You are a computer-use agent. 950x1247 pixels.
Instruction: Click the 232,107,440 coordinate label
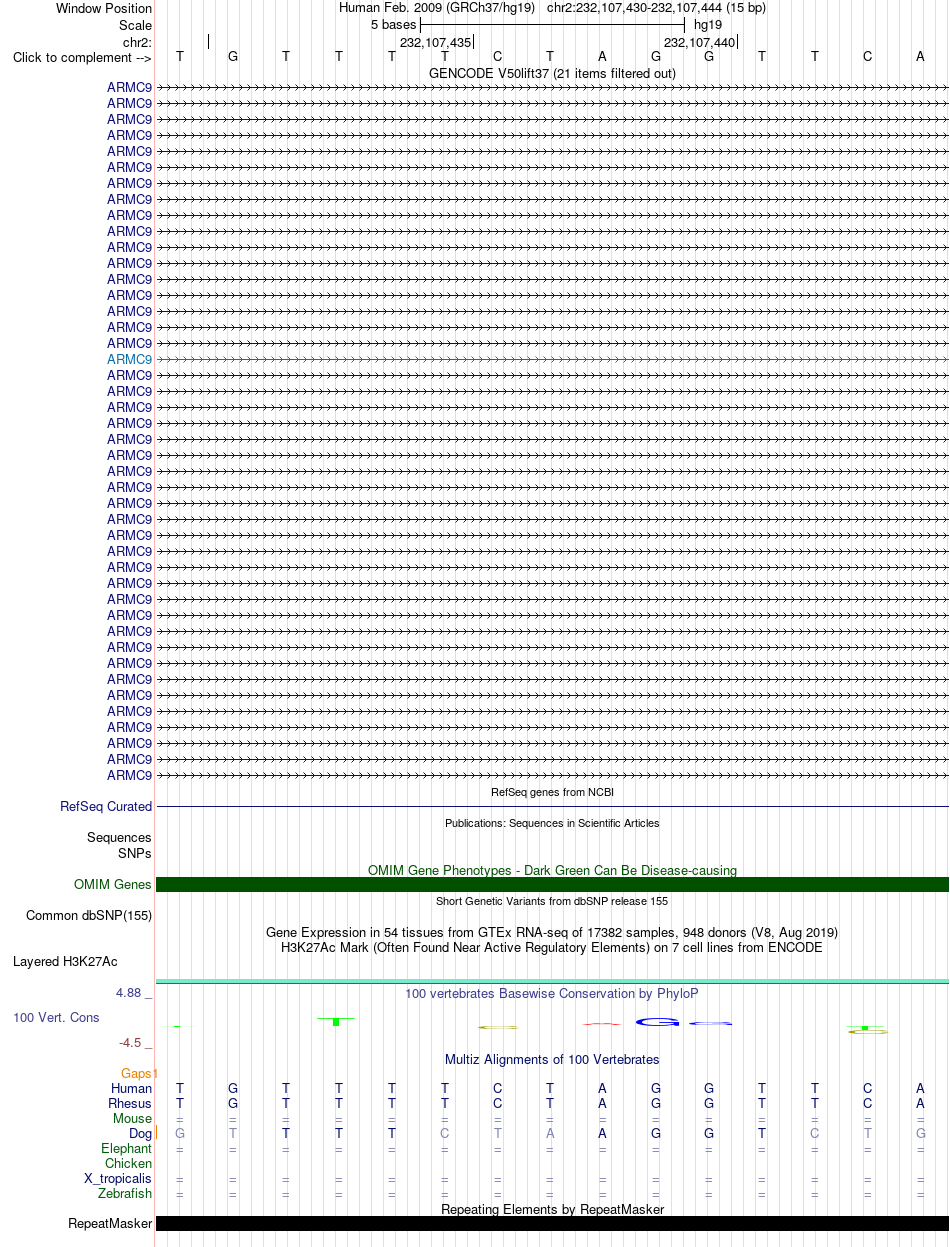point(699,43)
